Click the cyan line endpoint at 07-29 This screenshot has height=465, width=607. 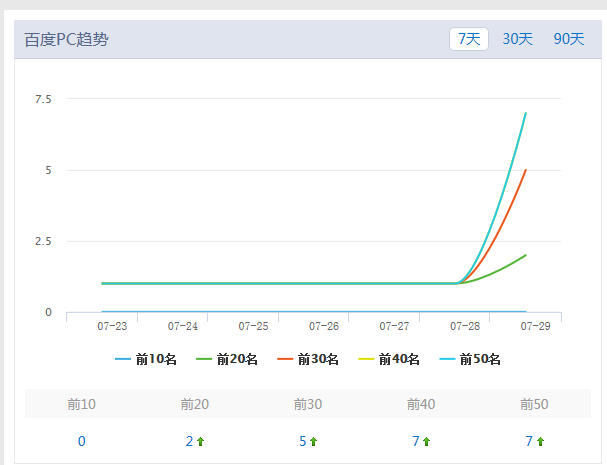[x=525, y=113]
